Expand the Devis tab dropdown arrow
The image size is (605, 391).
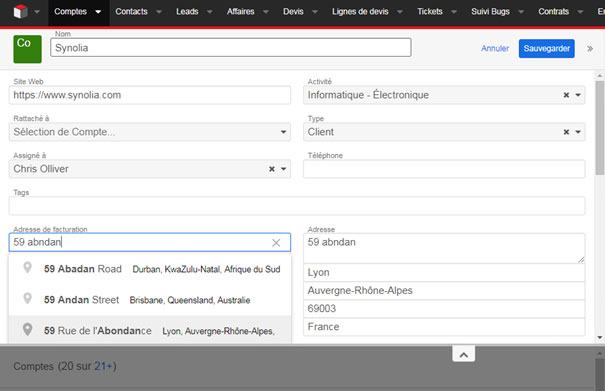tap(315, 12)
